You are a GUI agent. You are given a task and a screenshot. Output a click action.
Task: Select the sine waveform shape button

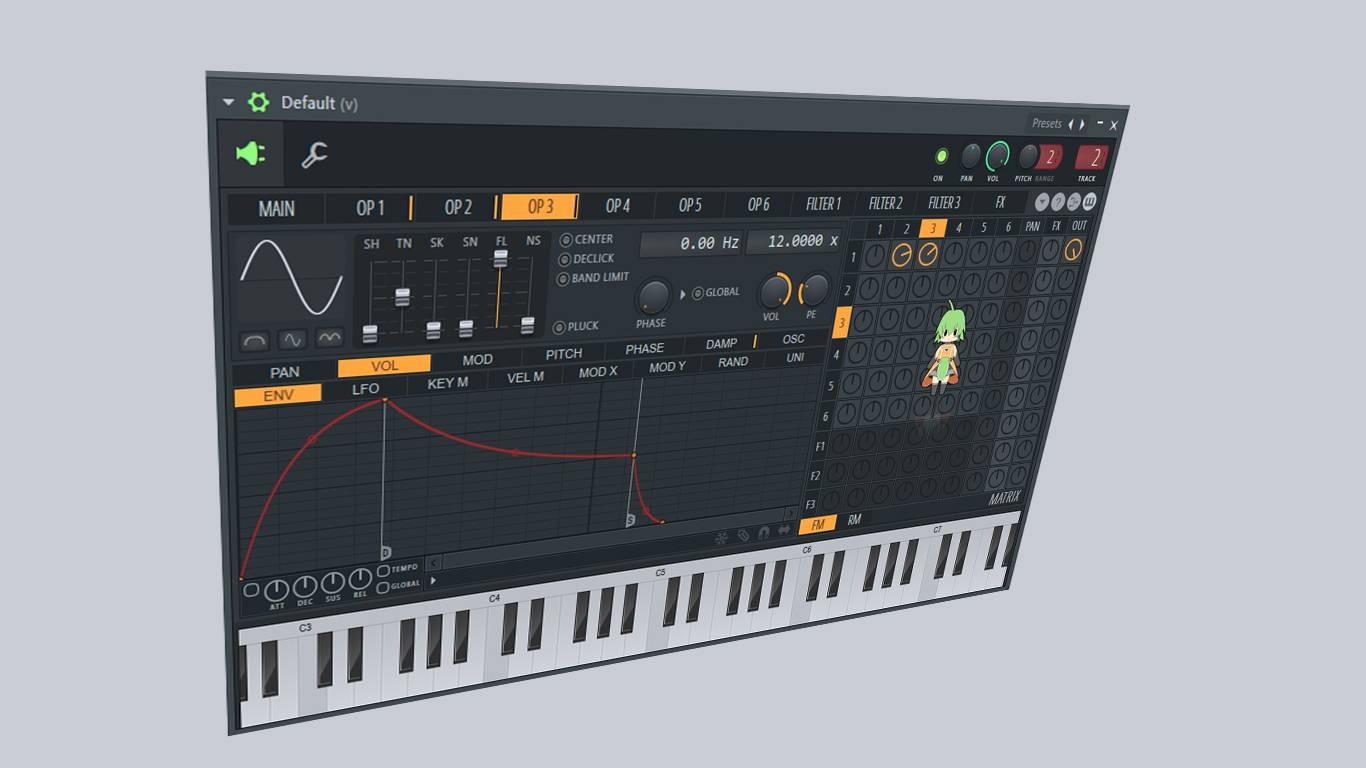[292, 340]
